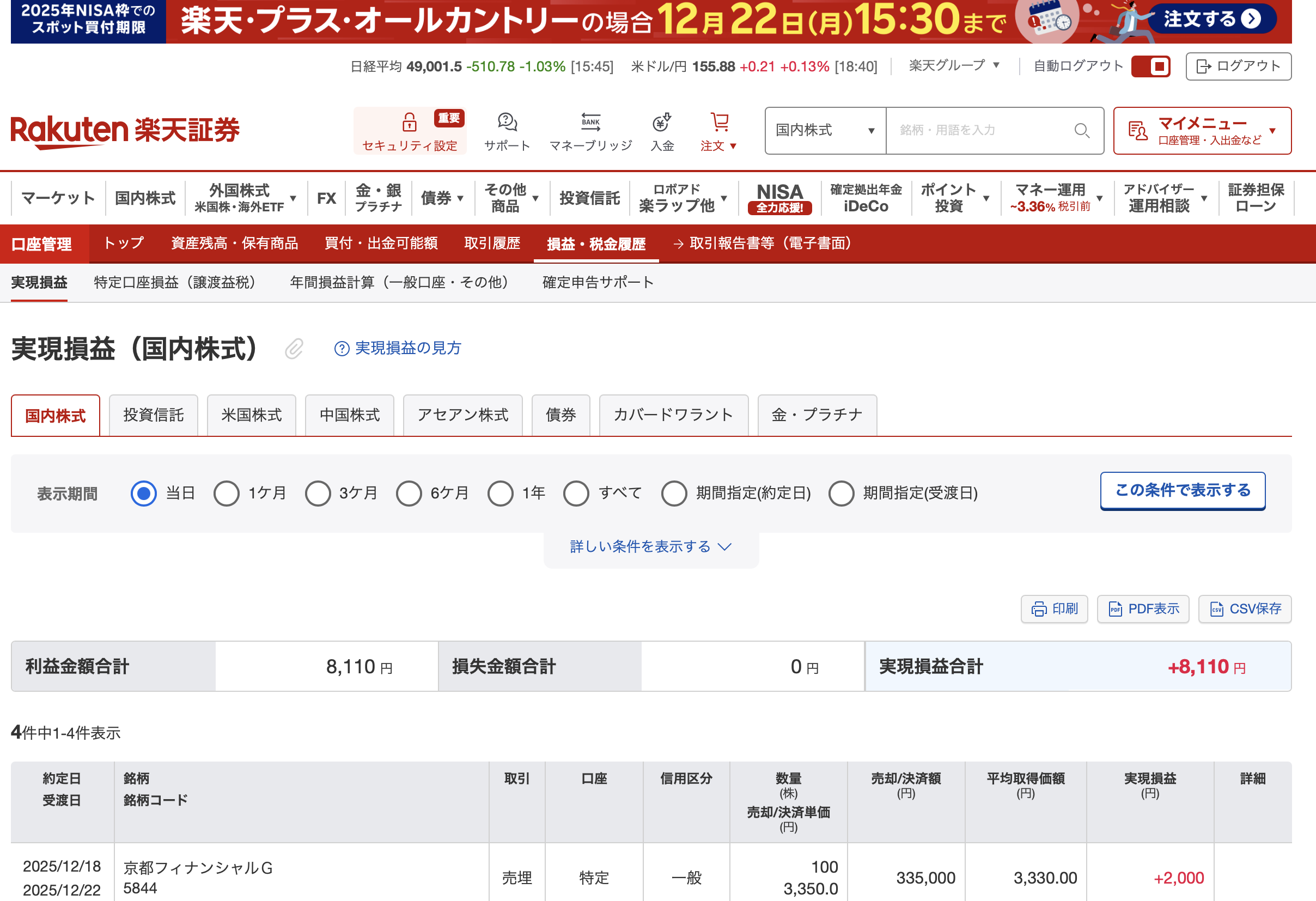Select the 1ヶ月 display period radio

coord(227,493)
